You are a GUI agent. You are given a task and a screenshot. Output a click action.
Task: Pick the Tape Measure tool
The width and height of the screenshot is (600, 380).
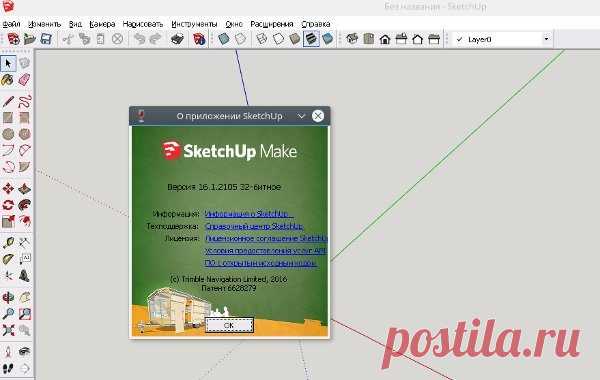8,242
